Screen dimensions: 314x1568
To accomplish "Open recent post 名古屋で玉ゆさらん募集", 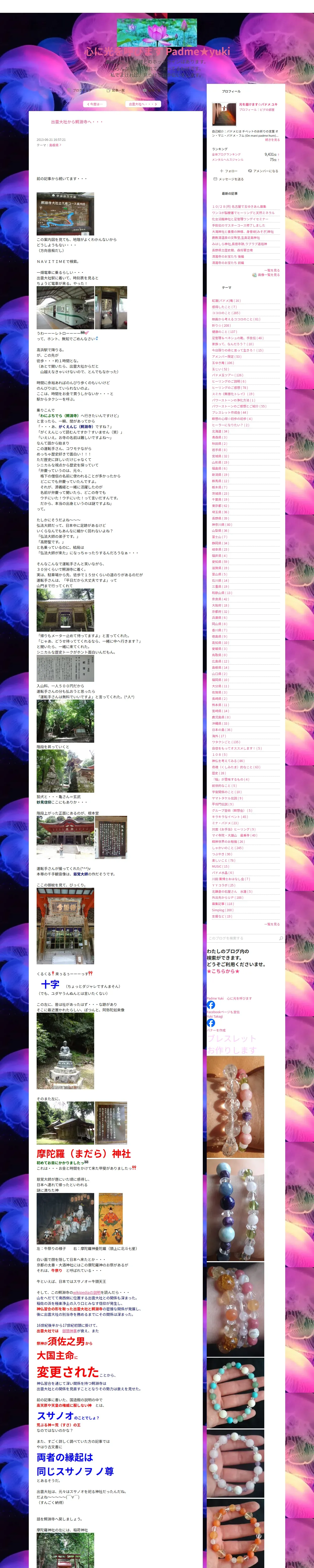I will (x=239, y=207).
